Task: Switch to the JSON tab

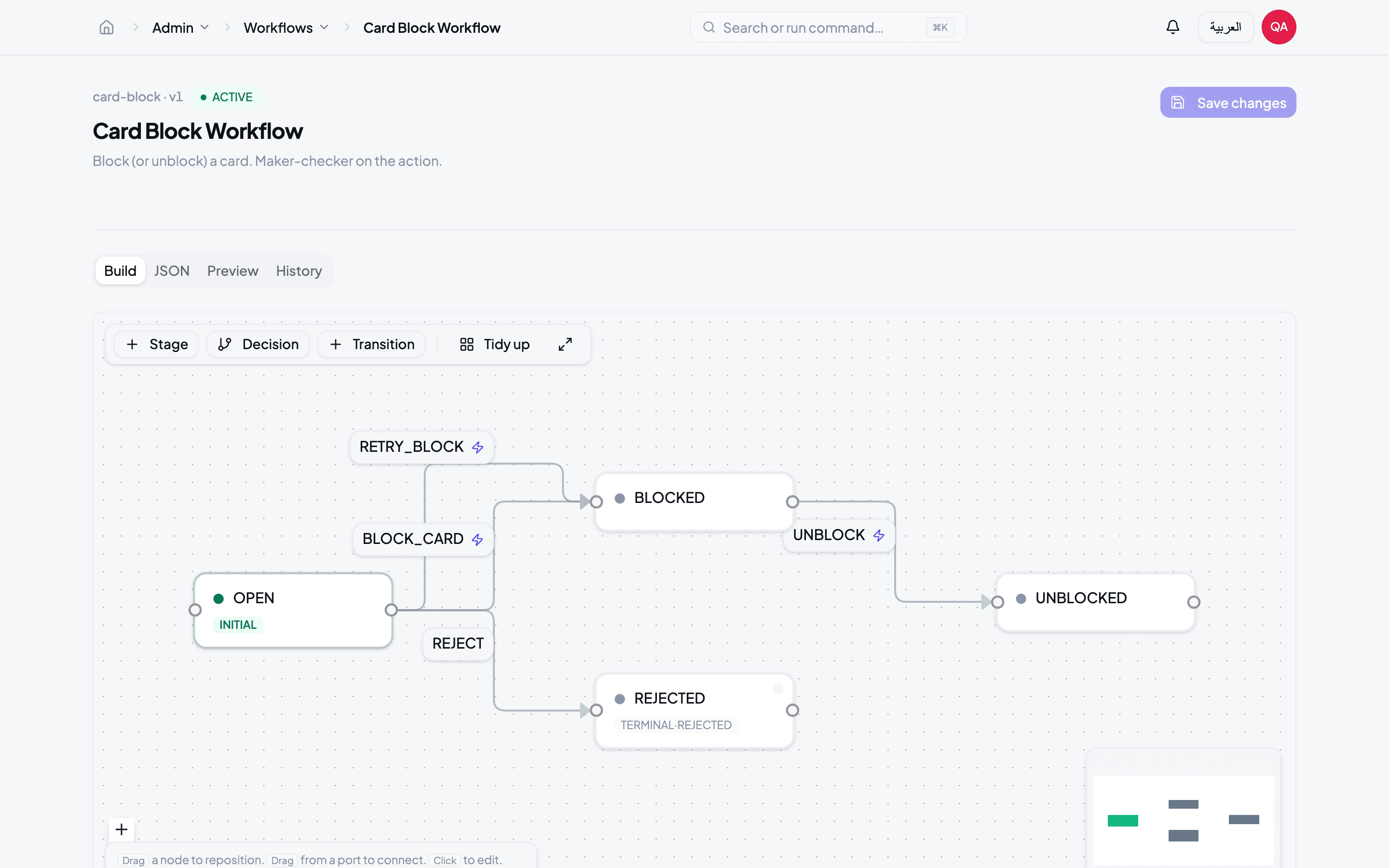Action: (x=172, y=271)
